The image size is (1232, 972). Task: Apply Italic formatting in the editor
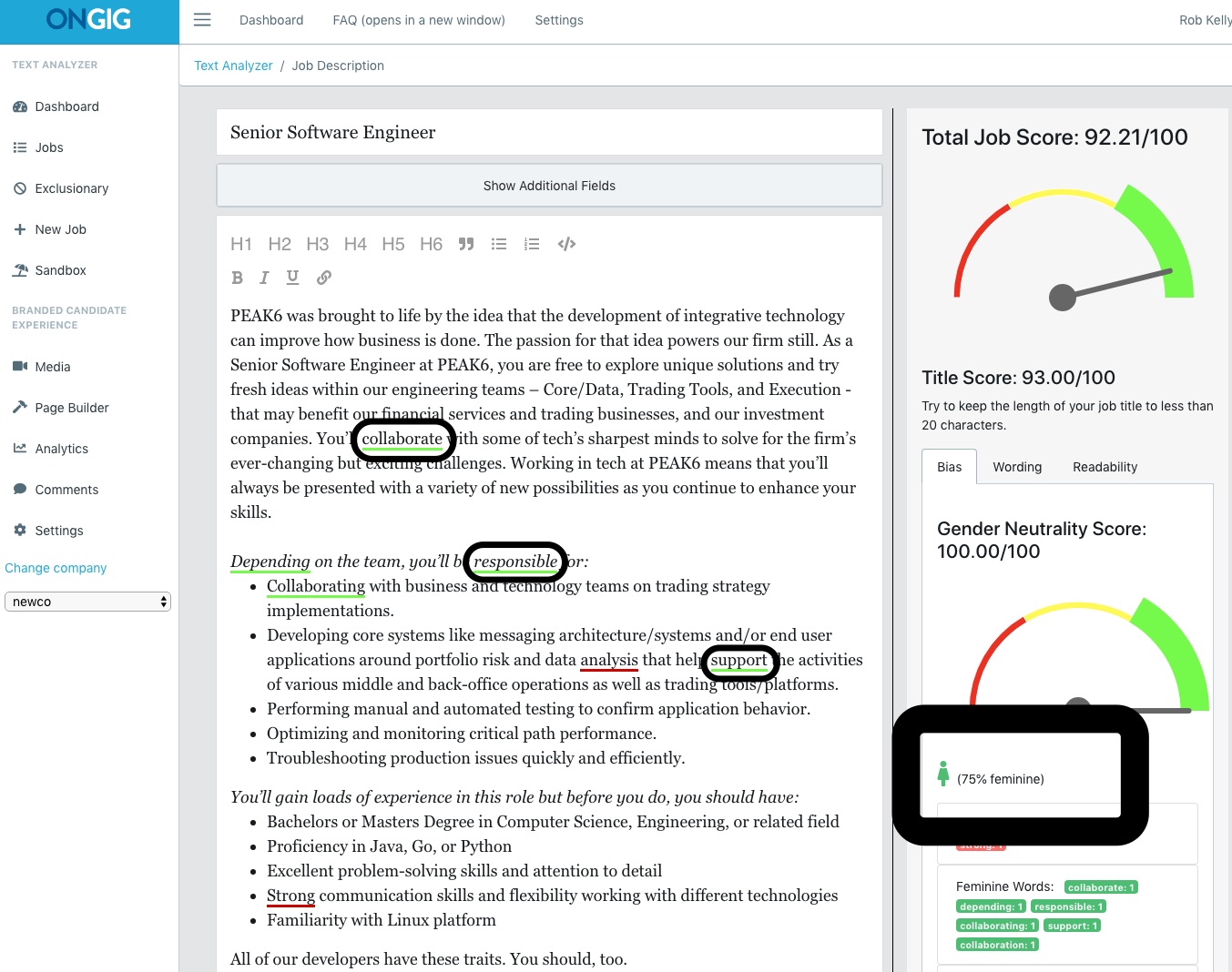click(x=264, y=278)
